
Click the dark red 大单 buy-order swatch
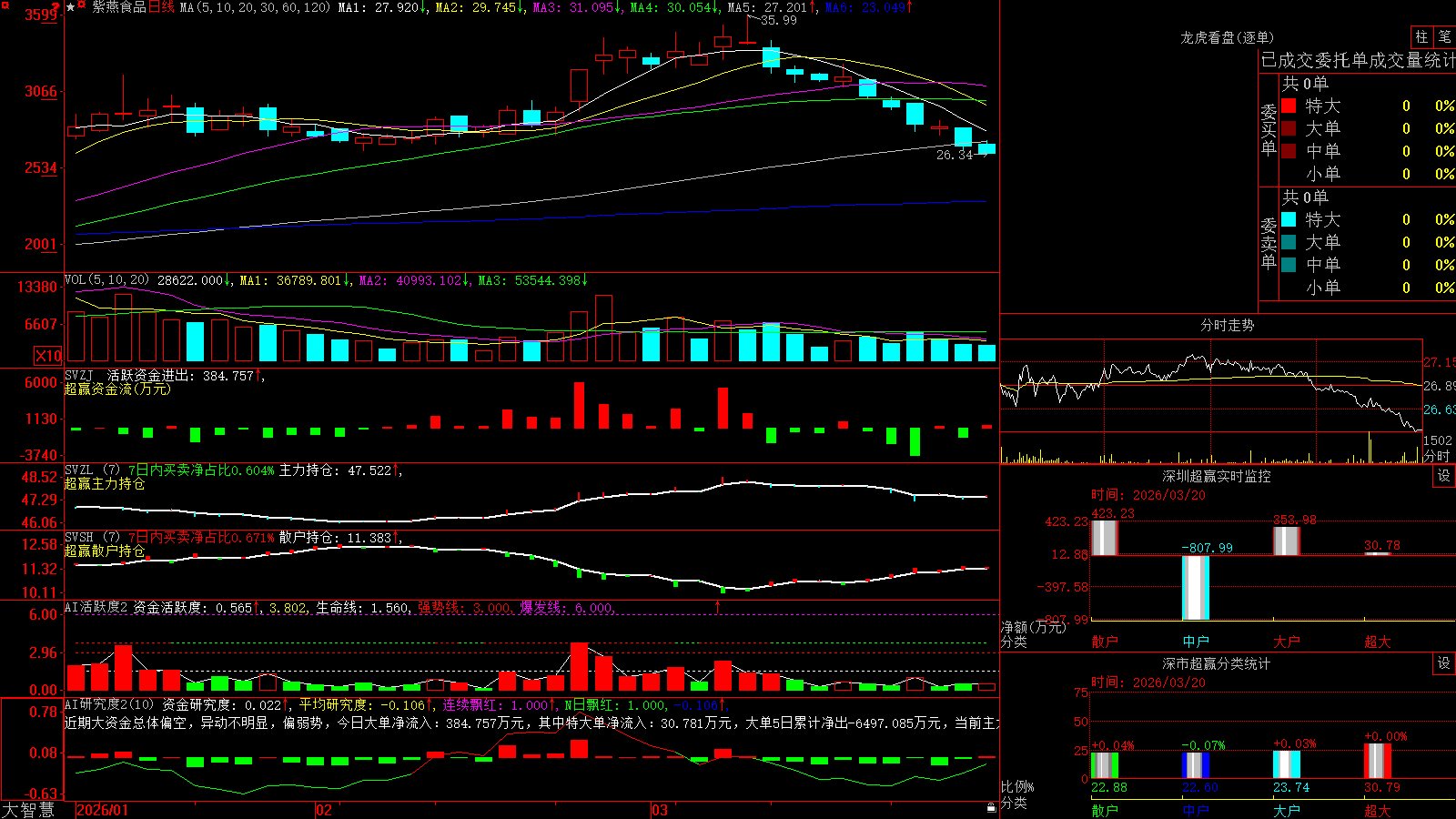(x=1289, y=128)
